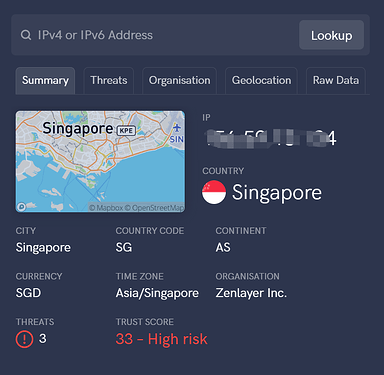Click the blurred IP address value
The image size is (384, 375).
point(270,138)
